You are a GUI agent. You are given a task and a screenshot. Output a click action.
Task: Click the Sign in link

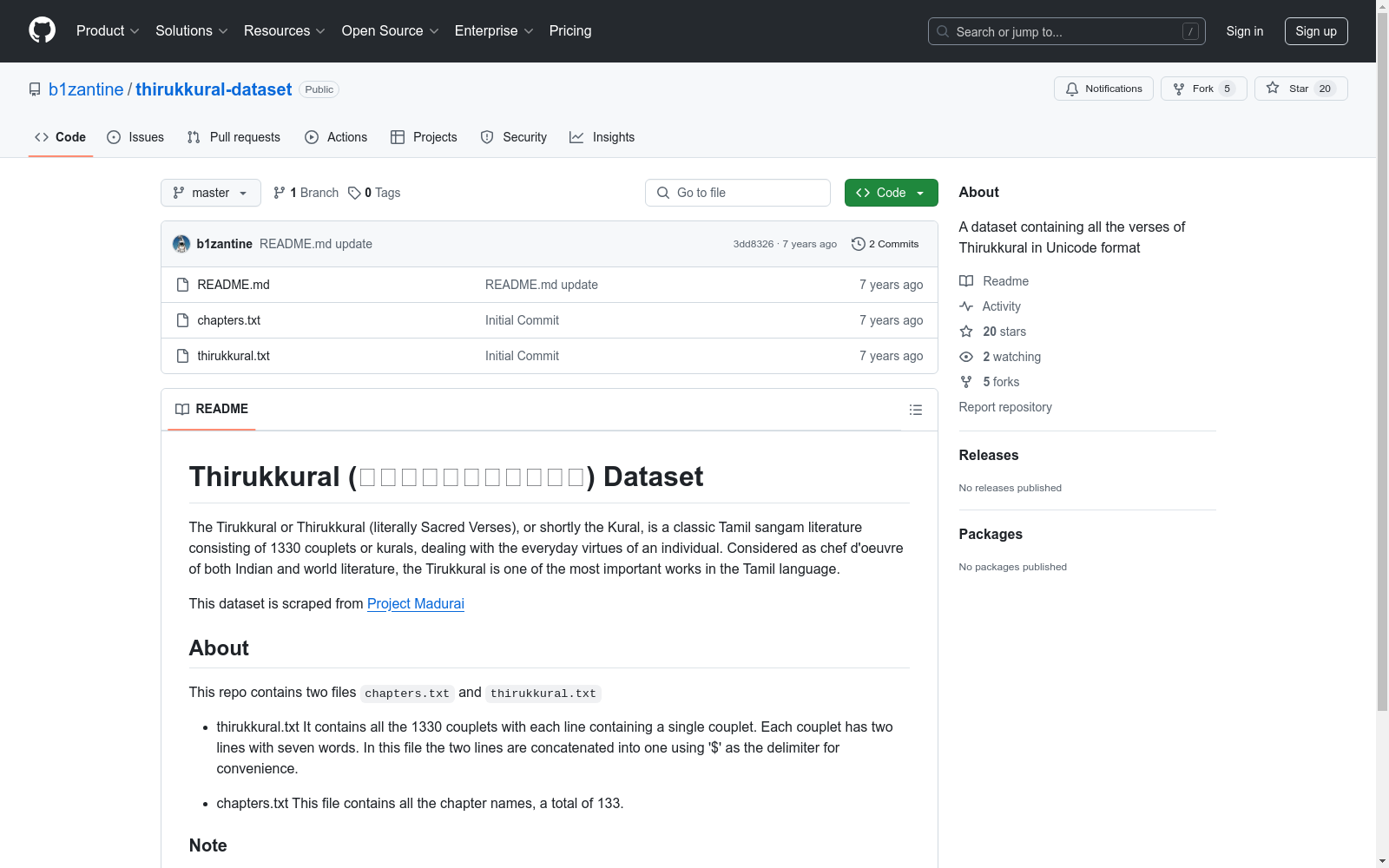pyautogui.click(x=1245, y=31)
